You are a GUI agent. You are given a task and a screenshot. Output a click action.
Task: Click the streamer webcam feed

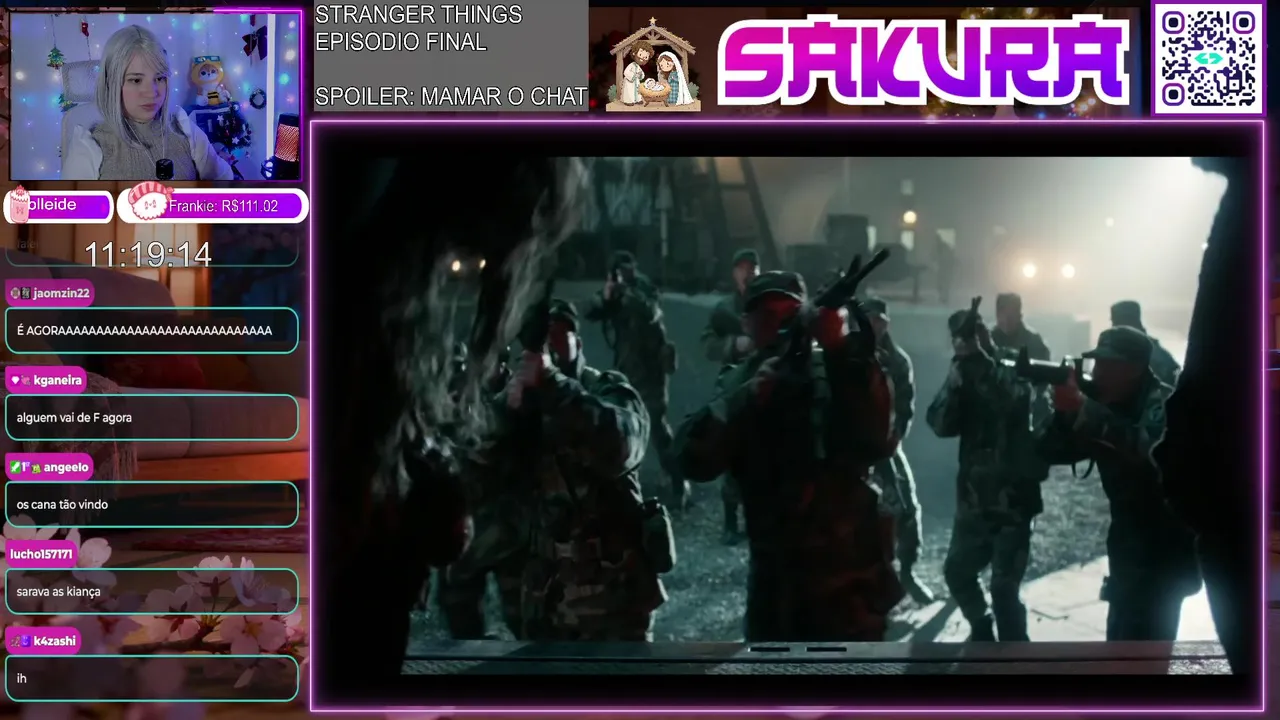click(155, 96)
